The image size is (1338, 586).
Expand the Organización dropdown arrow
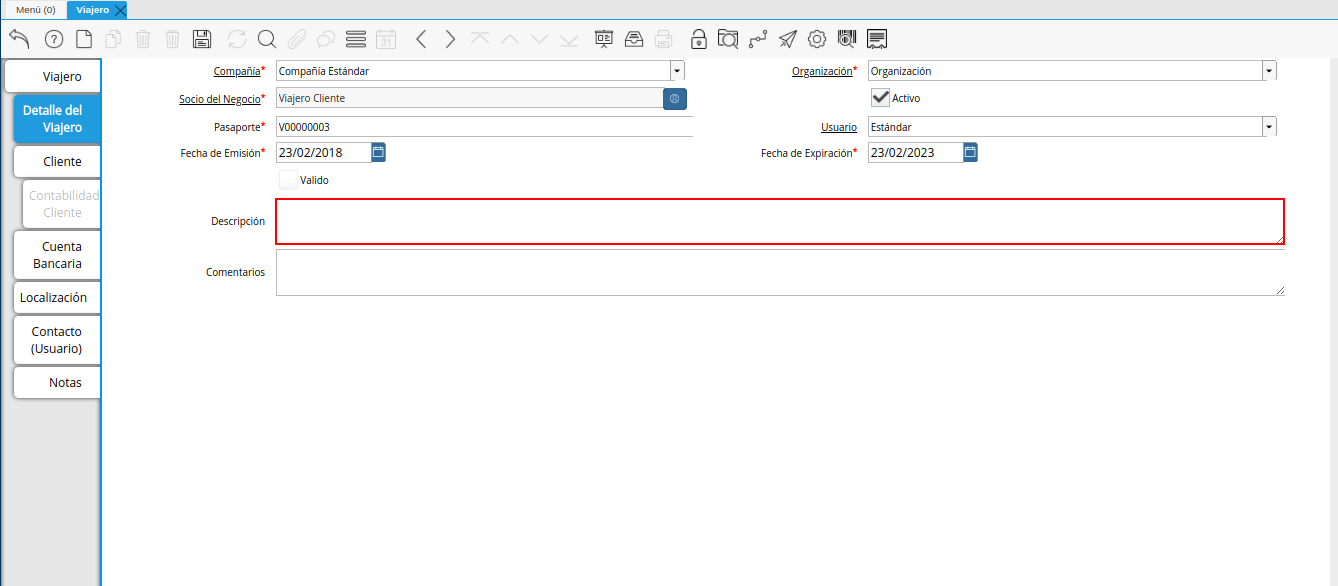pos(1269,71)
